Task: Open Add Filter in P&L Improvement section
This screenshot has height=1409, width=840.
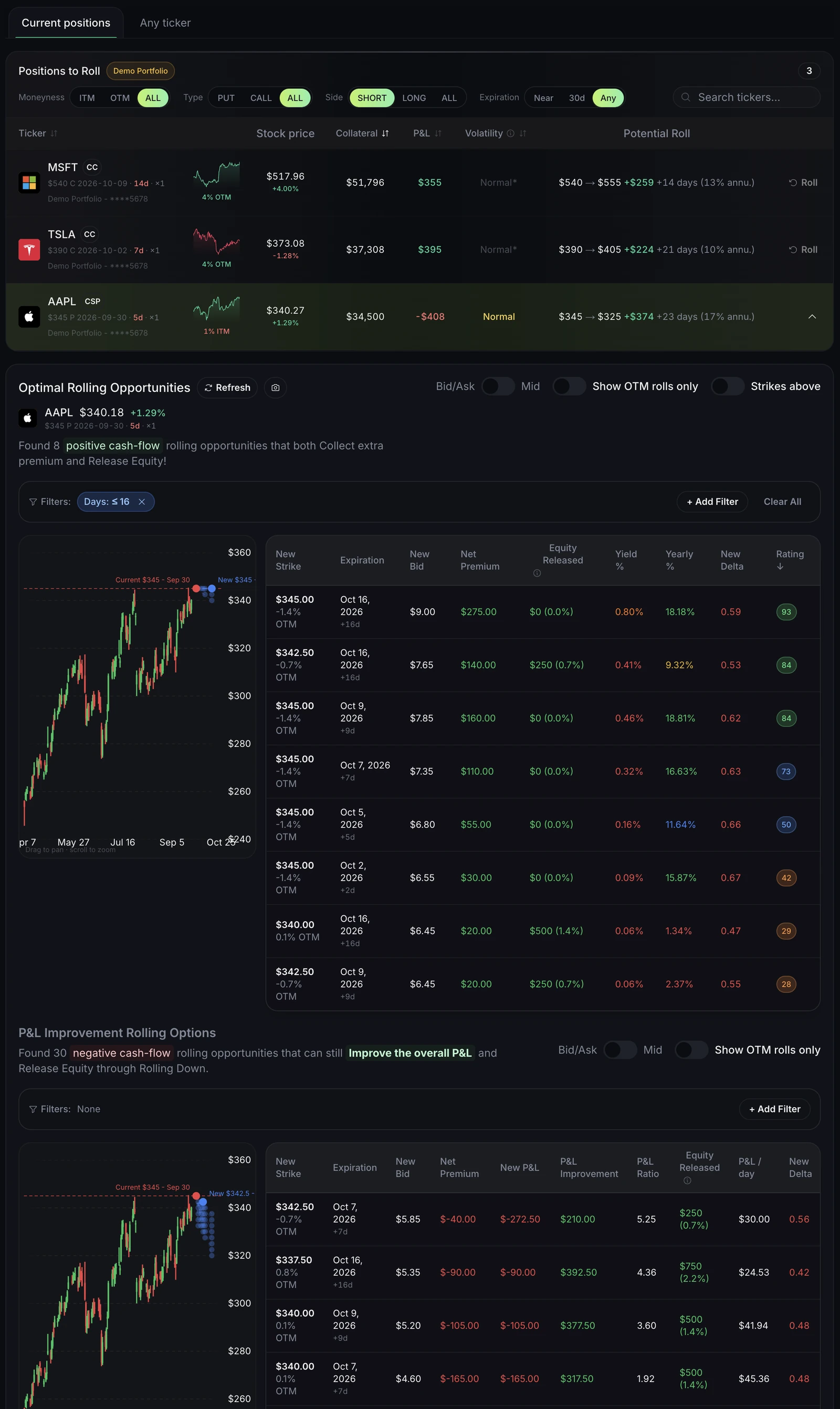Action: point(774,1110)
